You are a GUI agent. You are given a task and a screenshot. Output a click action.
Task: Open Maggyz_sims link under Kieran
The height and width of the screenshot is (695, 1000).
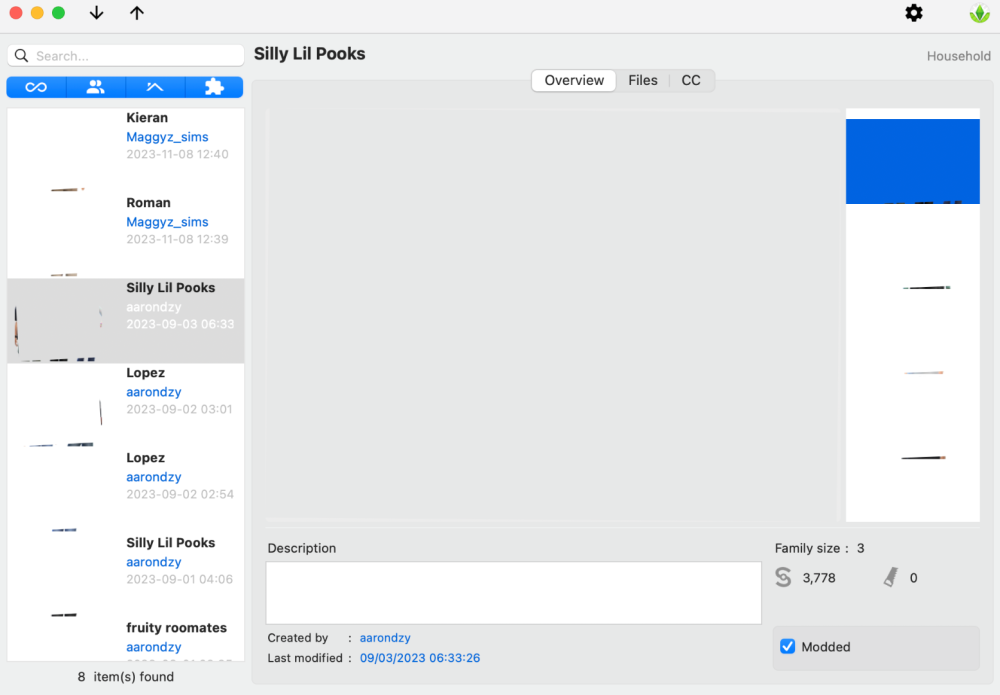[x=167, y=137]
